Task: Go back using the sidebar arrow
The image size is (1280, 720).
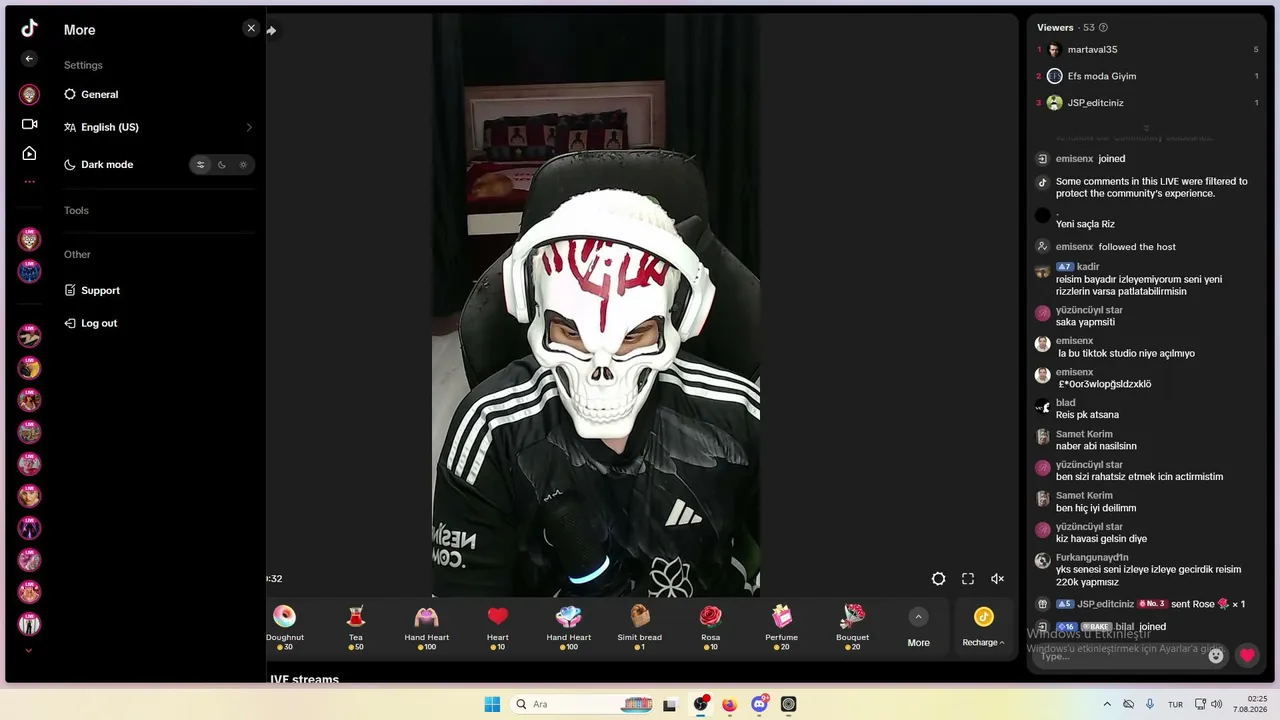Action: point(29,59)
